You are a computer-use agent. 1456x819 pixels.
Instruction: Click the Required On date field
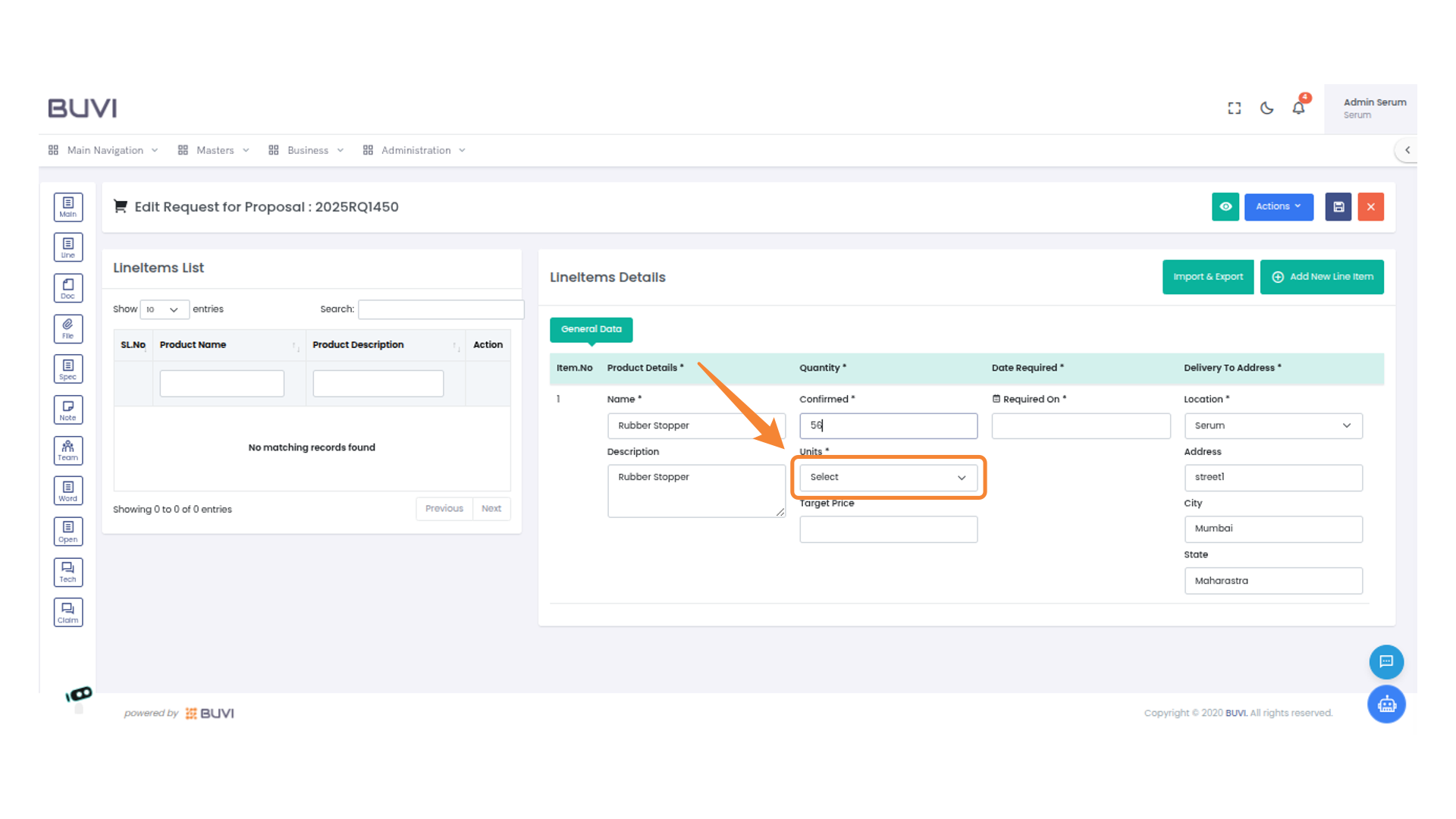coord(1081,426)
